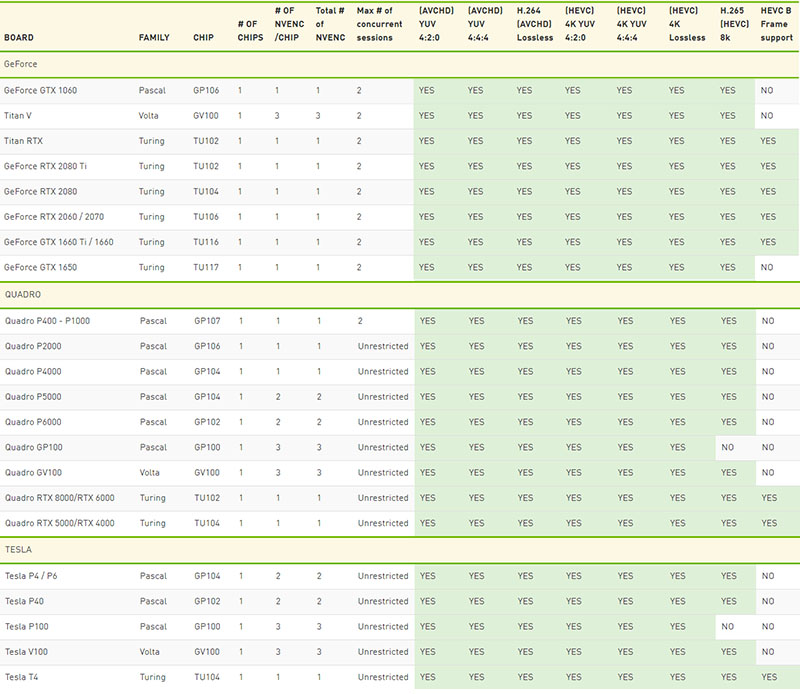Screen dimensions: 800x694
Task: Click the '# OF CHIPS' column header
Action: point(251,31)
